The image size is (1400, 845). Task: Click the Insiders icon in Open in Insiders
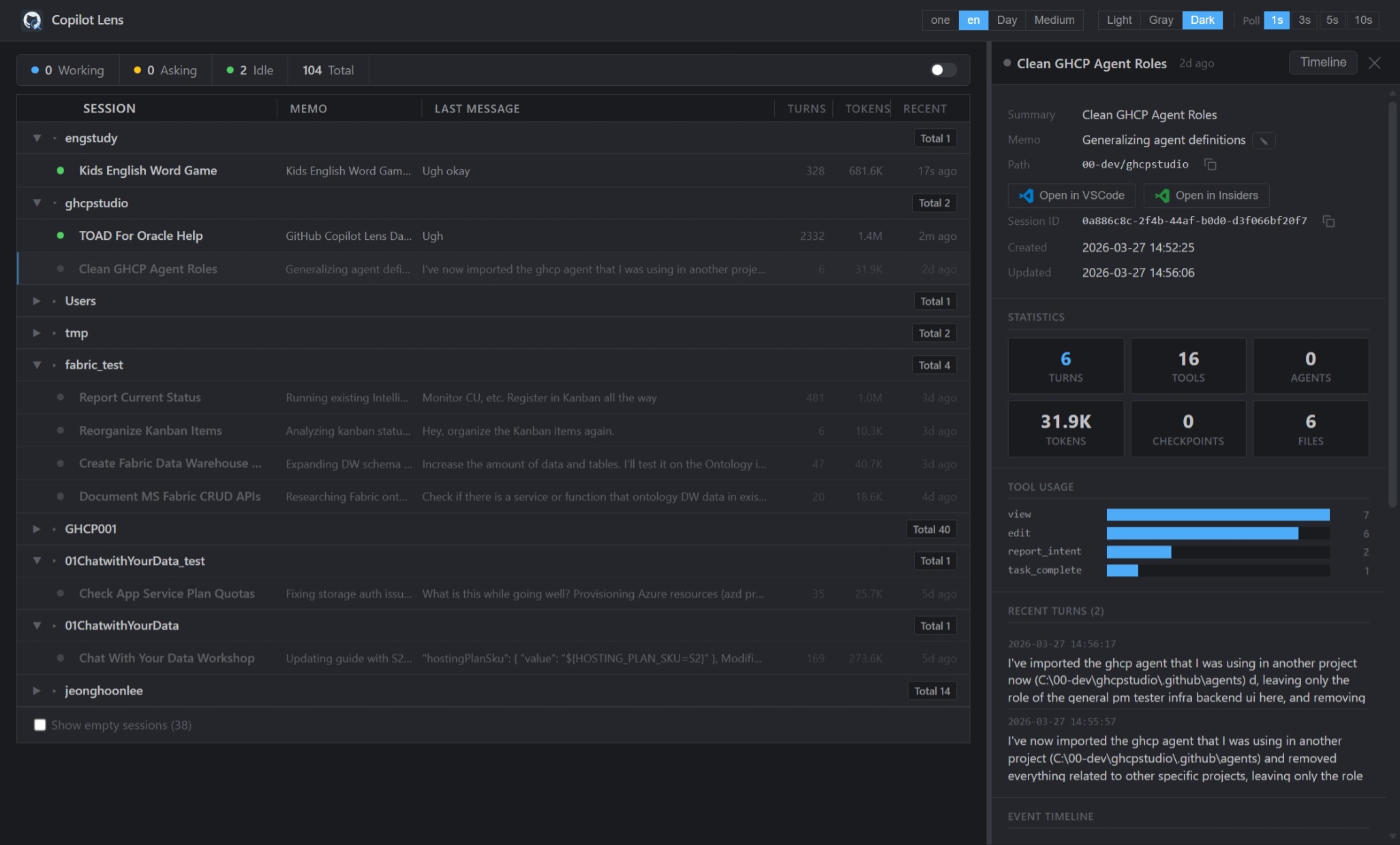[1161, 196]
